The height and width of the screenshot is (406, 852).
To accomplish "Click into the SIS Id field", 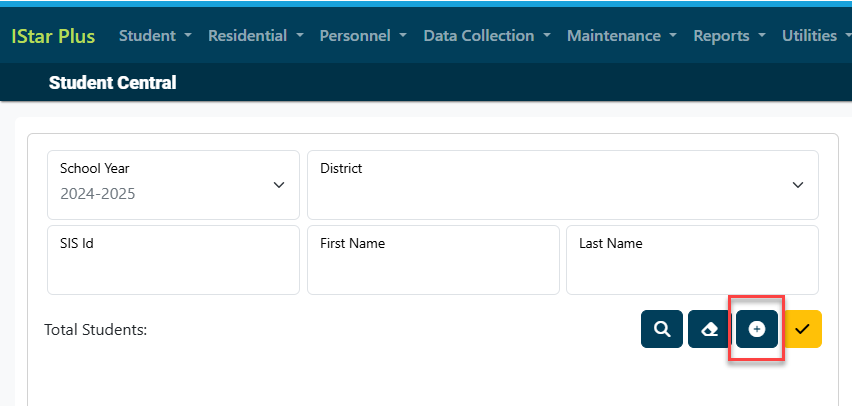I will 173,260.
